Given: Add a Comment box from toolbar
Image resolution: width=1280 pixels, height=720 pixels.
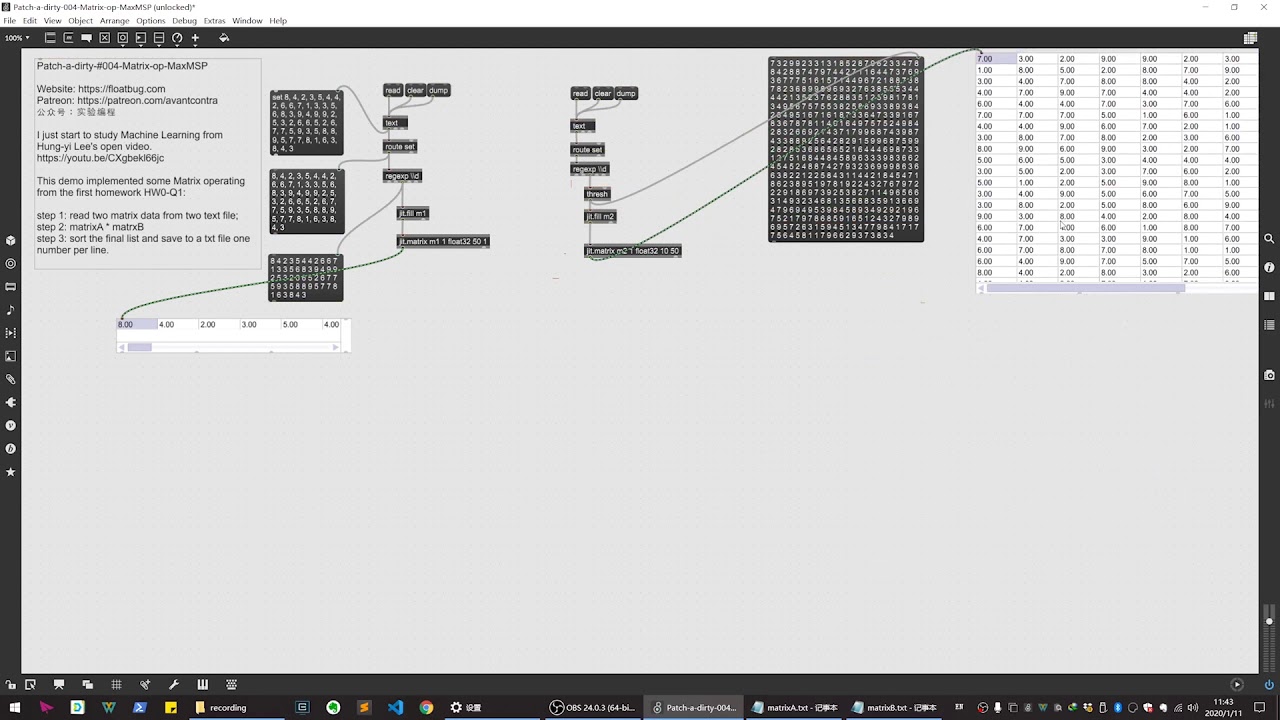Looking at the screenshot, I should pyautogui.click(x=87, y=38).
